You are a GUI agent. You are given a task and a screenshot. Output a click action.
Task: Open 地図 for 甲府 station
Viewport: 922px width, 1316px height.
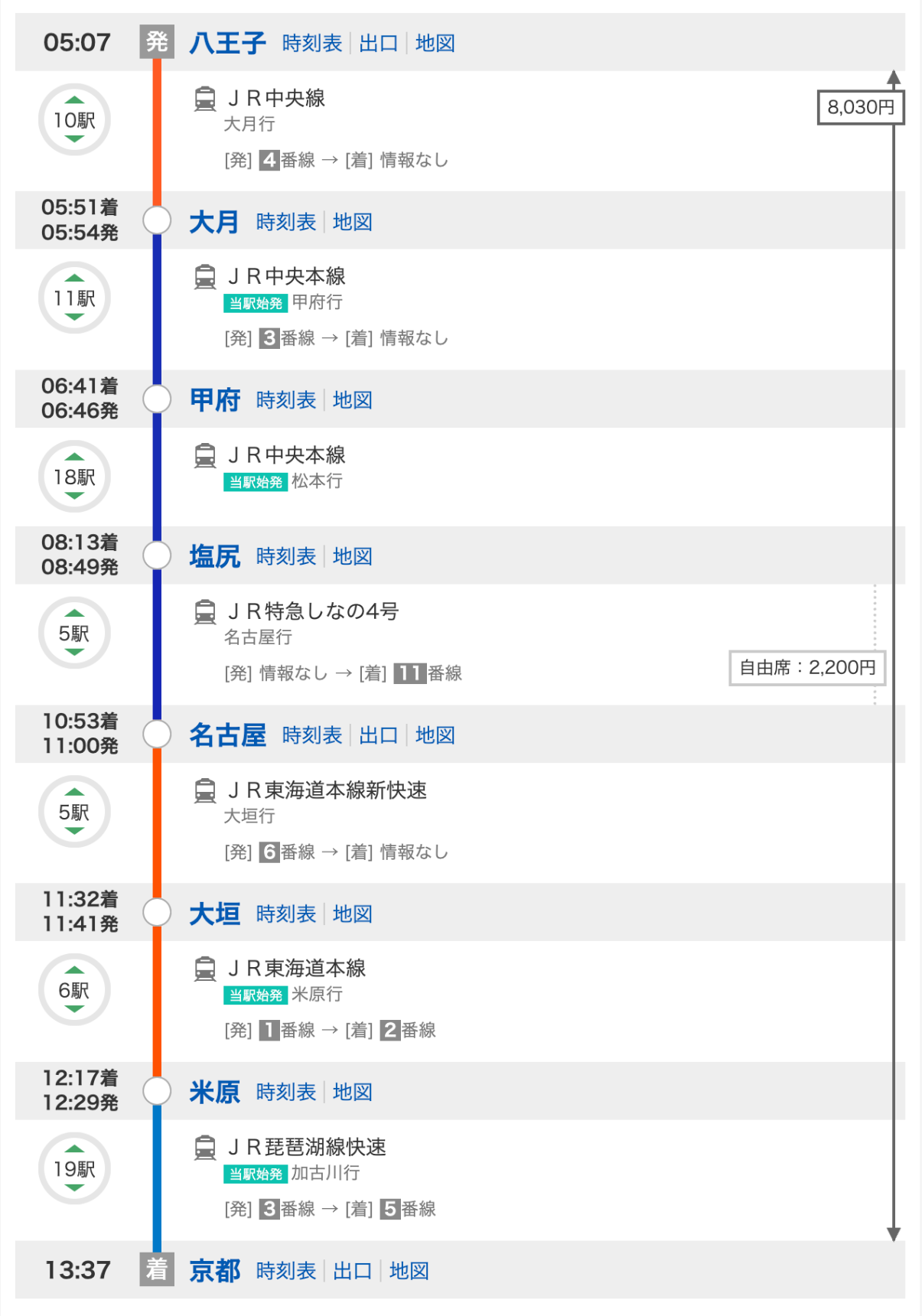click(353, 400)
